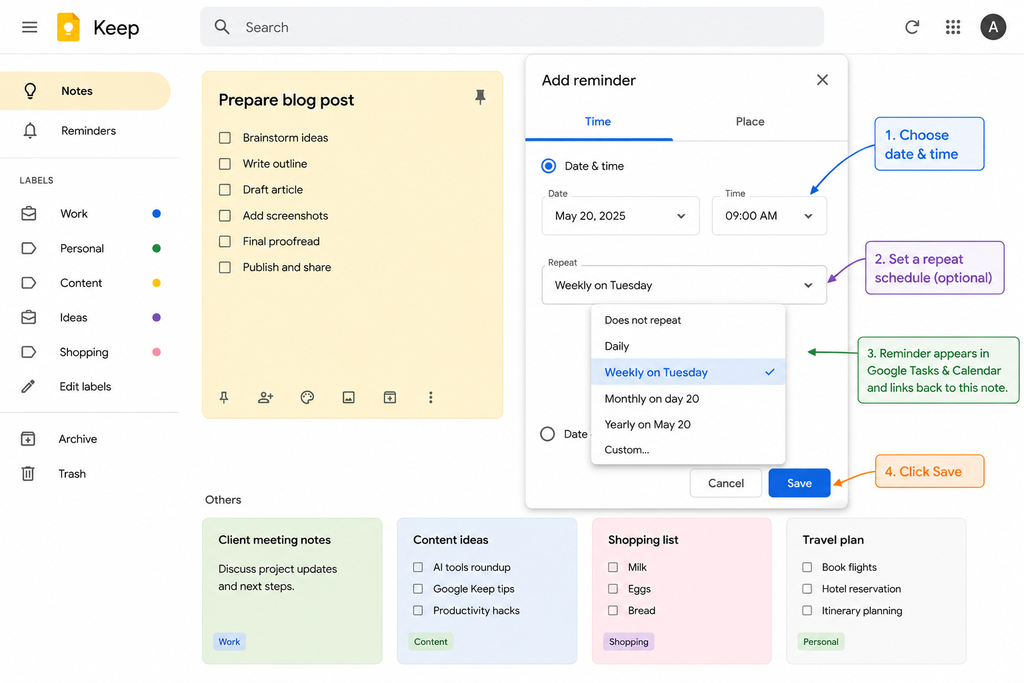
Task: Open Reminders in the sidebar
Action: pyautogui.click(x=85, y=131)
